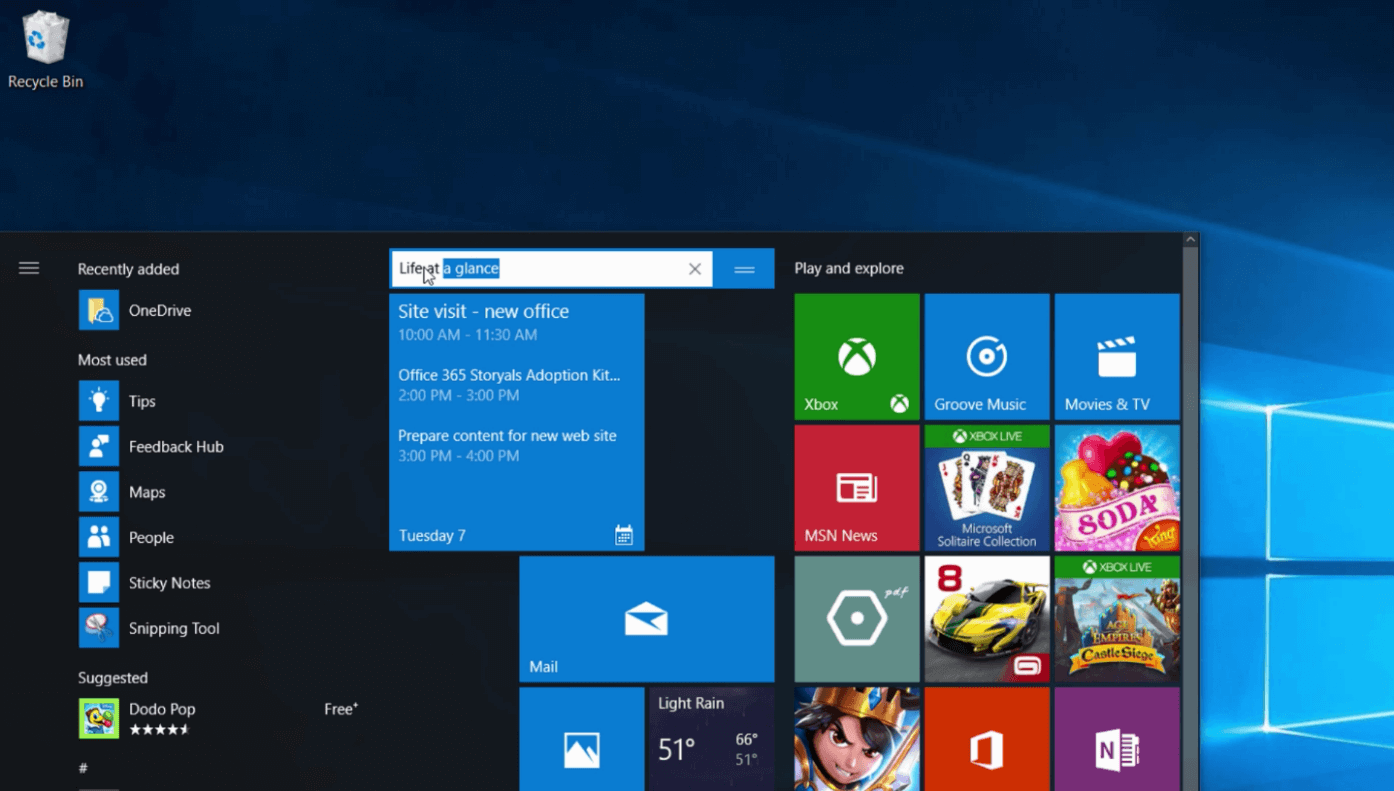1394x791 pixels.
Task: Open Candy Crush Soda tile
Action: click(x=1116, y=487)
